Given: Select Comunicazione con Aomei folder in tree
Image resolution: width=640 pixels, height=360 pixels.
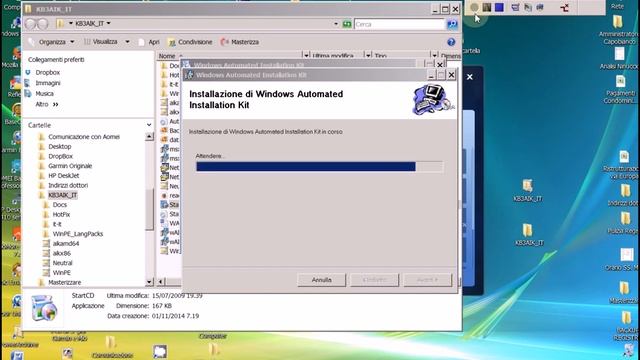Looking at the screenshot, I should pos(84,137).
